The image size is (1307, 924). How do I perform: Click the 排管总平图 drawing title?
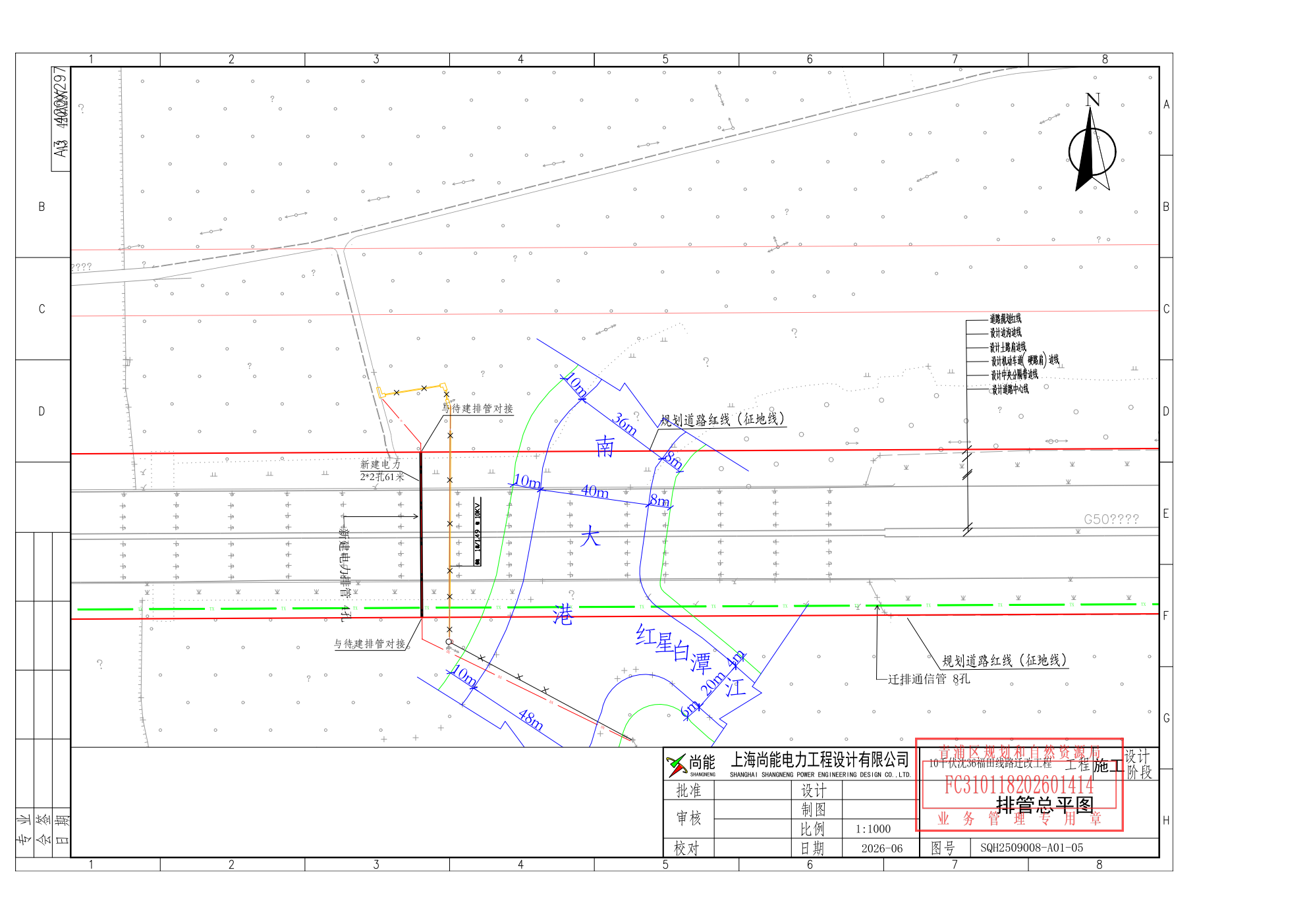pos(1045,805)
